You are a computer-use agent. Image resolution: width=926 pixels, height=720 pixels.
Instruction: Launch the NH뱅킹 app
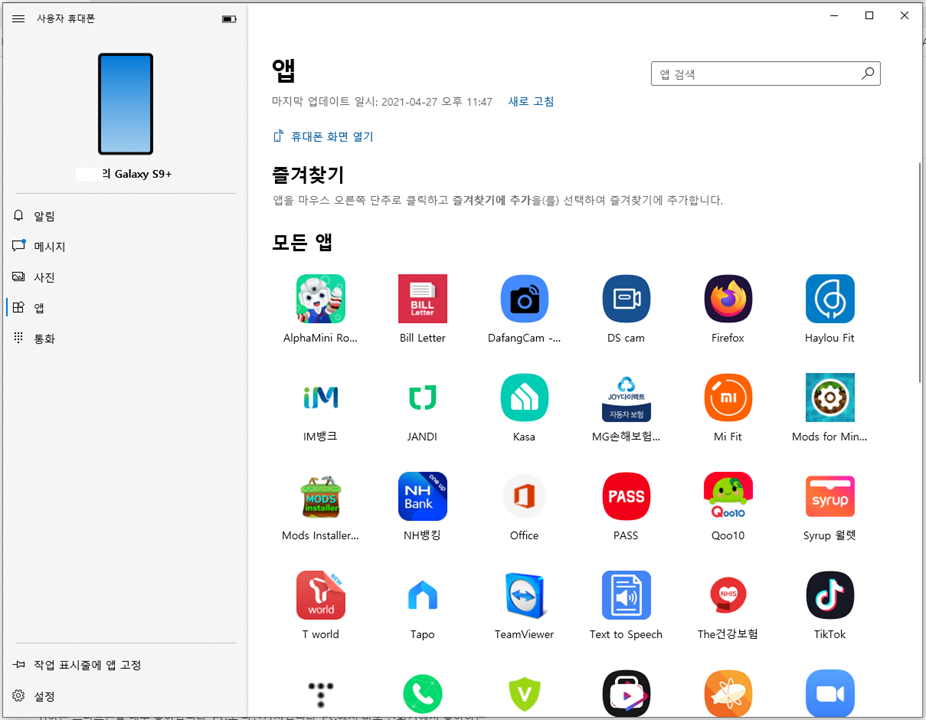[x=422, y=496]
